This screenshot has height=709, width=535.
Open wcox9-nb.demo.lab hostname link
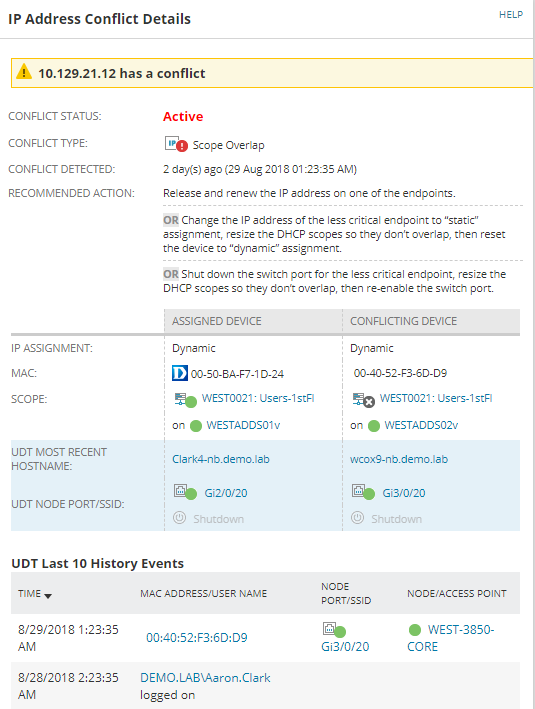click(399, 459)
